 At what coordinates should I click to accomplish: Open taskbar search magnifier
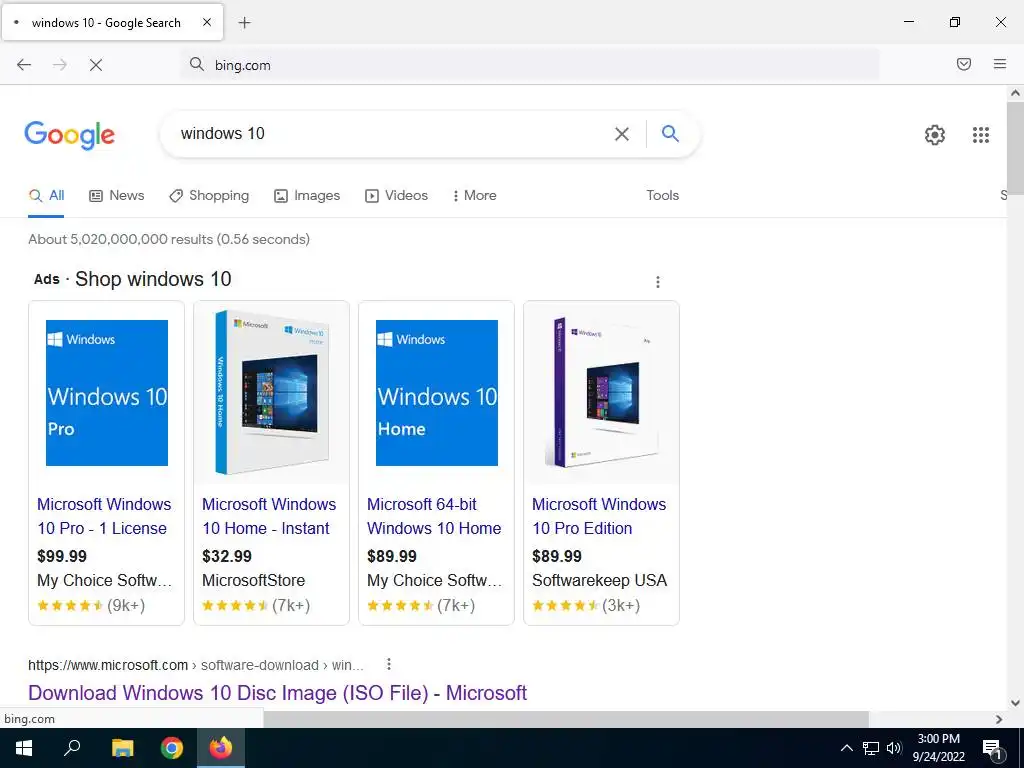72,748
